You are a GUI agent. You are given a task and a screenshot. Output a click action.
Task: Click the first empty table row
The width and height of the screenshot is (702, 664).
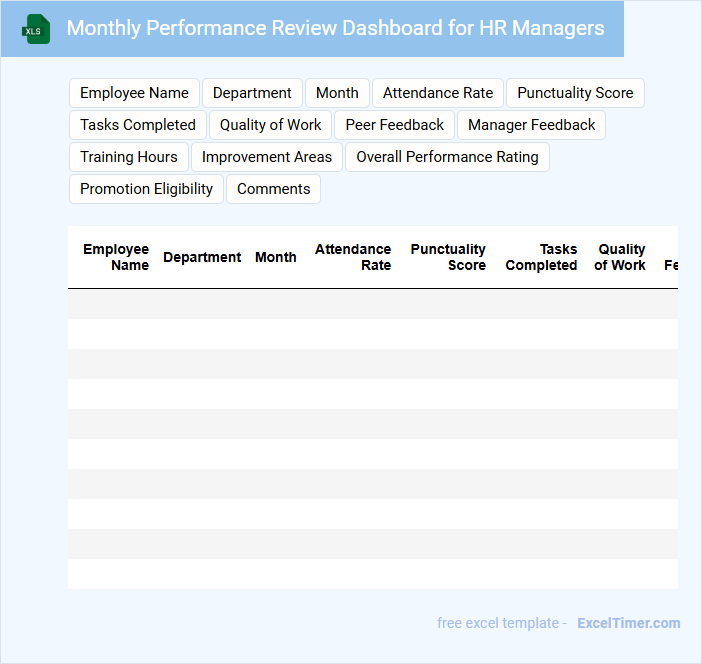click(372, 304)
